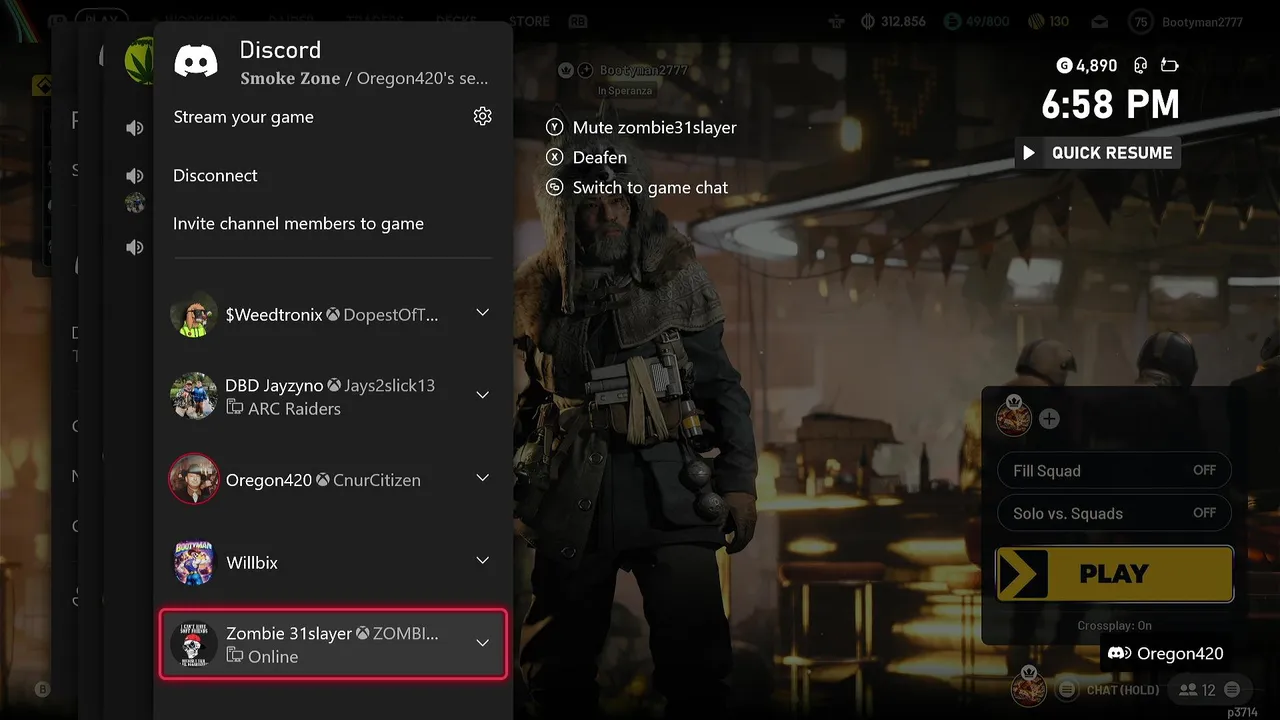This screenshot has width=1280, height=720.
Task: Click the In Speranza status text
Action: [624, 91]
